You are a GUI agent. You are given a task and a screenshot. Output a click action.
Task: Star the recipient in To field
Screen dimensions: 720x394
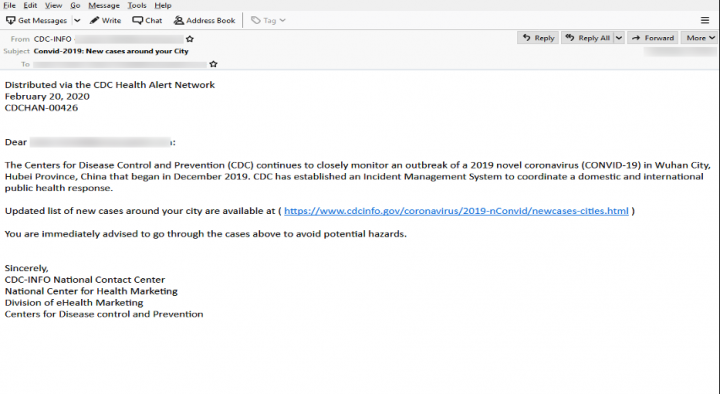[x=213, y=64]
